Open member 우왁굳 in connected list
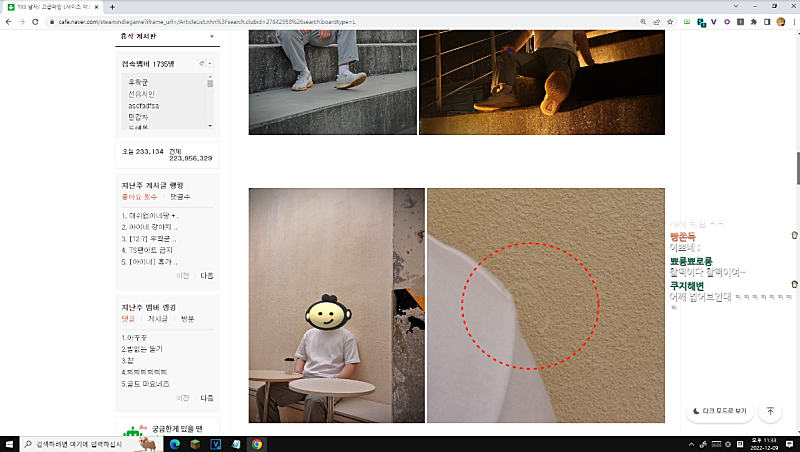This screenshot has width=800, height=452. (138, 82)
